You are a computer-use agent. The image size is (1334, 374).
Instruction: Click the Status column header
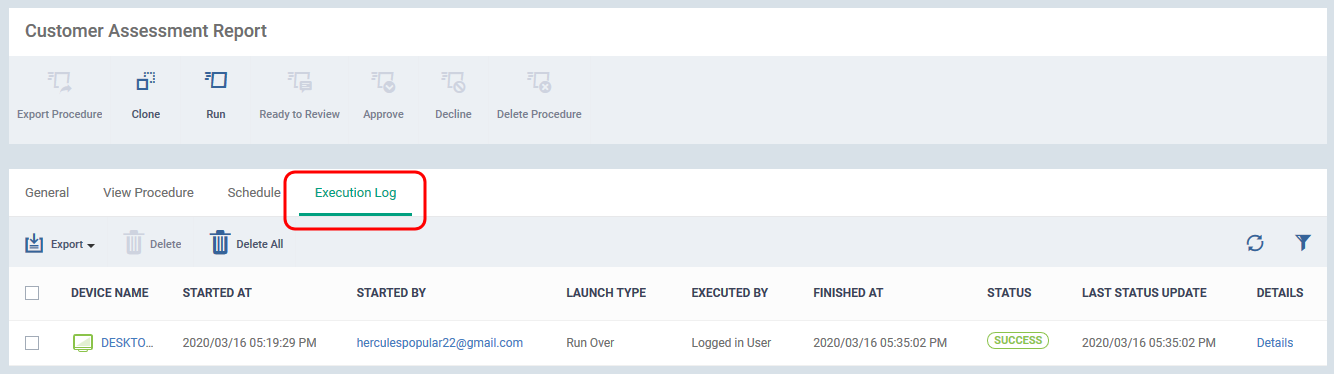(1009, 293)
